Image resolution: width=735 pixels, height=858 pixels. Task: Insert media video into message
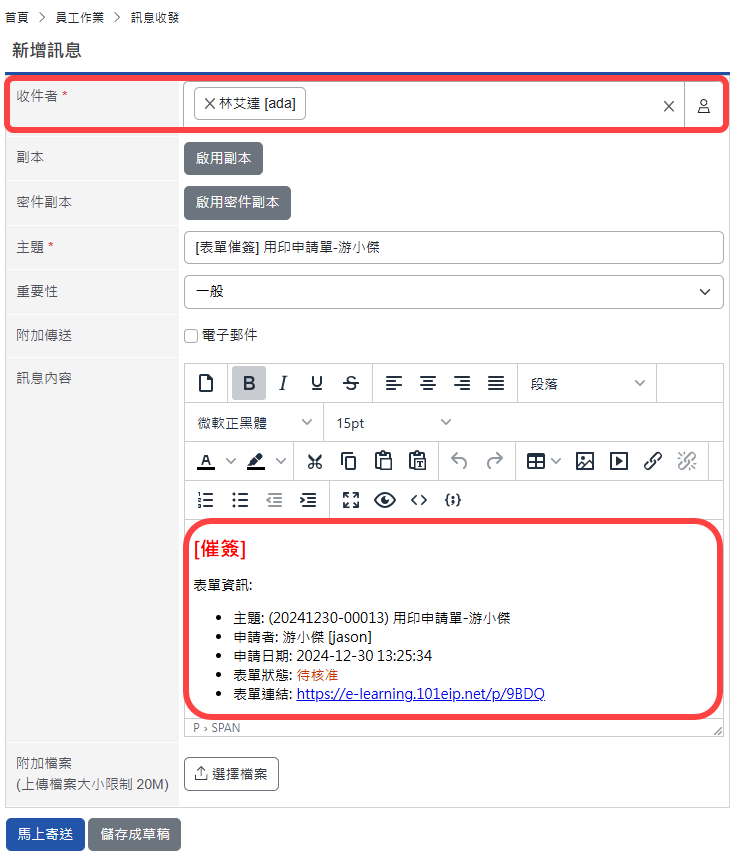618,461
